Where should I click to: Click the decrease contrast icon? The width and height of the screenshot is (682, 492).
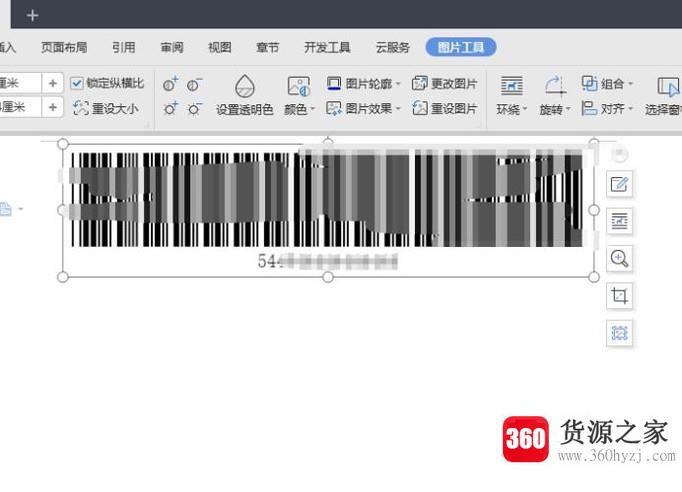[x=194, y=84]
